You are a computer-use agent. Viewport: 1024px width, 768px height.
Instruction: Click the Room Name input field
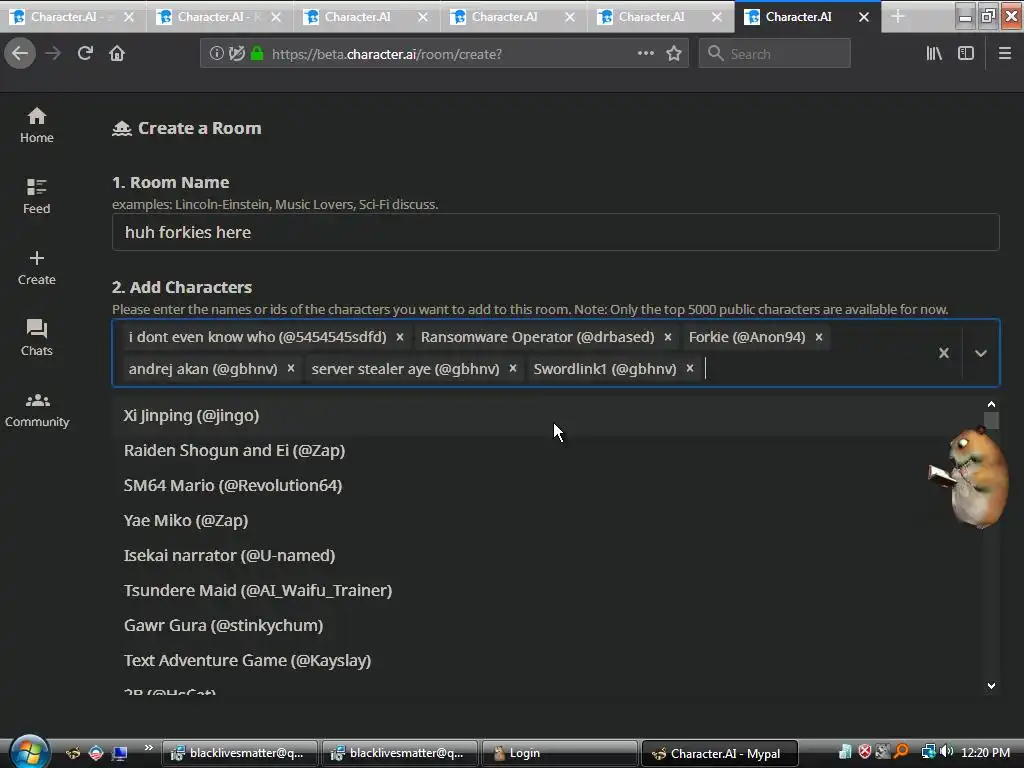[555, 232]
